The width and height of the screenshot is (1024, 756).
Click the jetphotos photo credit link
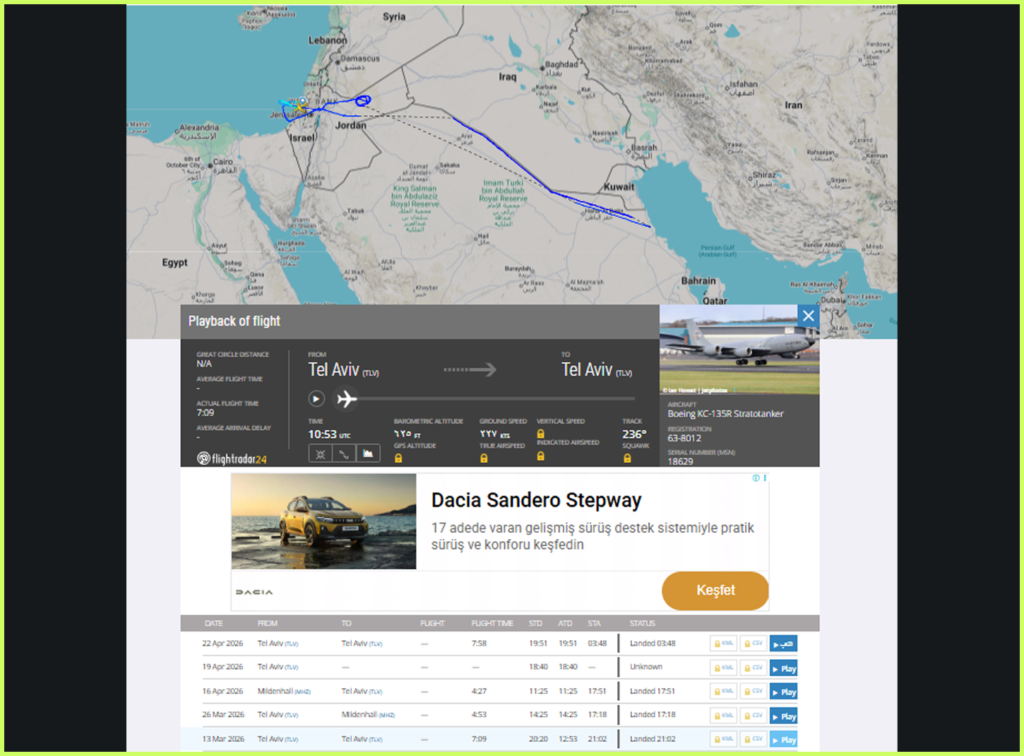coord(695,390)
